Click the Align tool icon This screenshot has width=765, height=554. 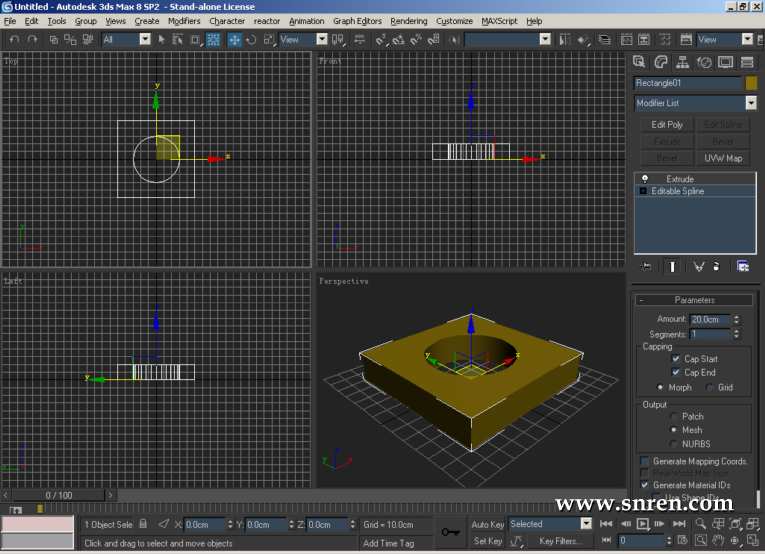583,40
